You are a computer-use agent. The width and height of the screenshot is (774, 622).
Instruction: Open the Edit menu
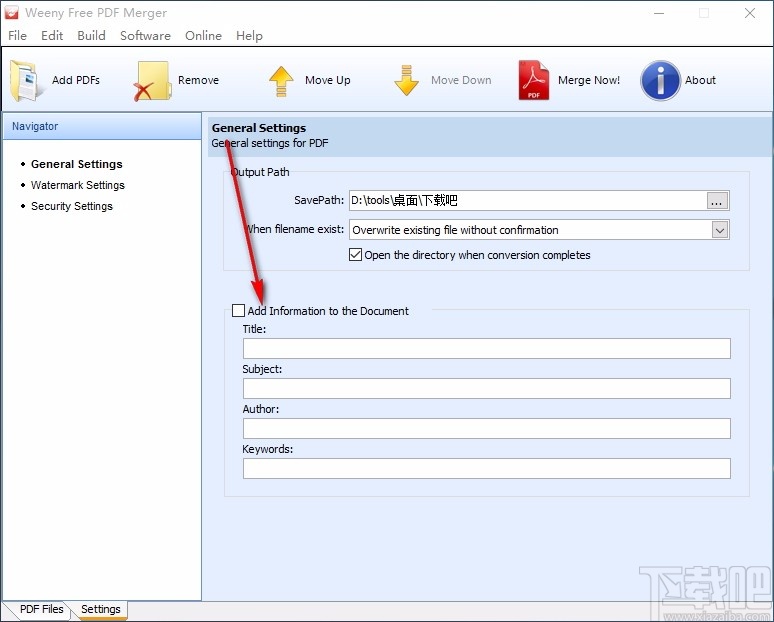click(52, 36)
